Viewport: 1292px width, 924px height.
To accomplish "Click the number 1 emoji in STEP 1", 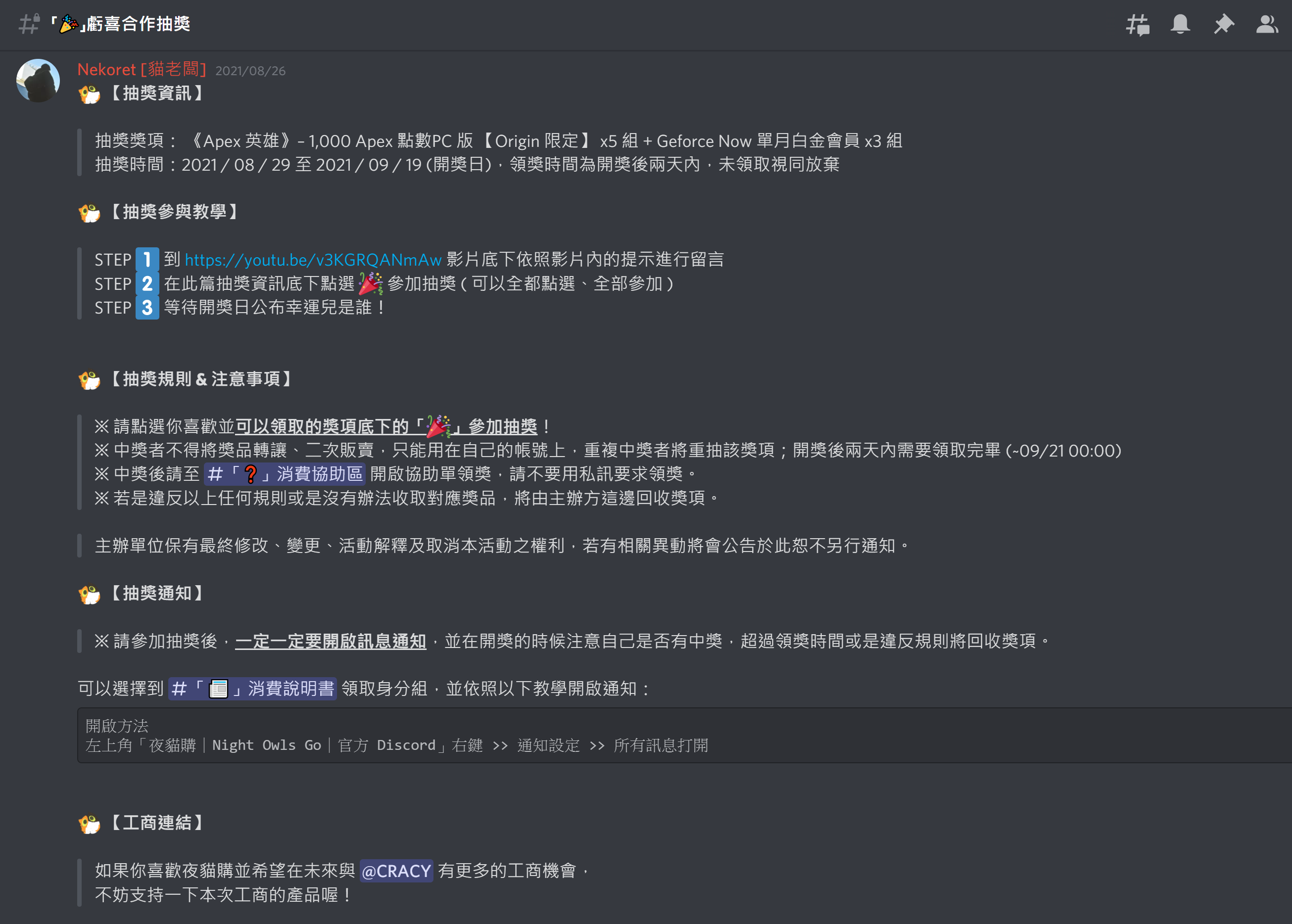I will (147, 260).
